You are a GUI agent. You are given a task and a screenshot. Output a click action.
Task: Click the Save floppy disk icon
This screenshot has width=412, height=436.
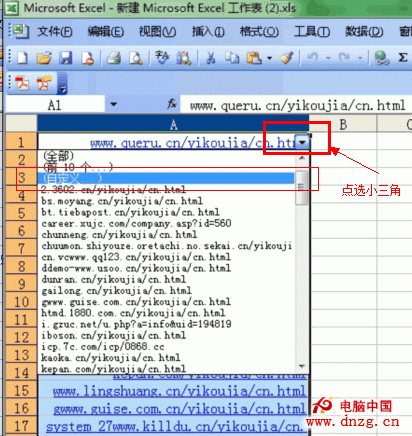click(66, 58)
